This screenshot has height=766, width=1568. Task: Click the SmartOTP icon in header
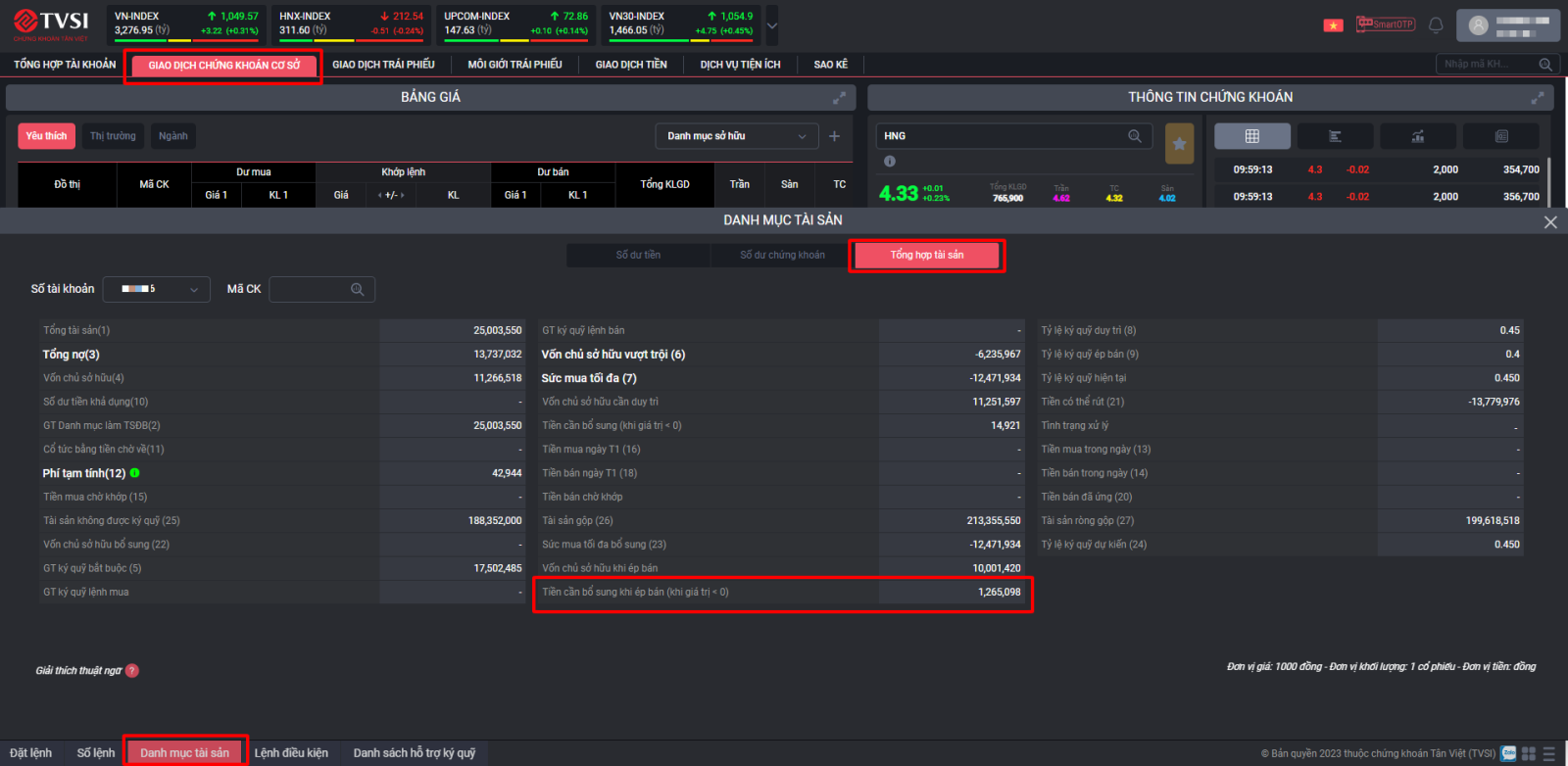(x=1385, y=24)
